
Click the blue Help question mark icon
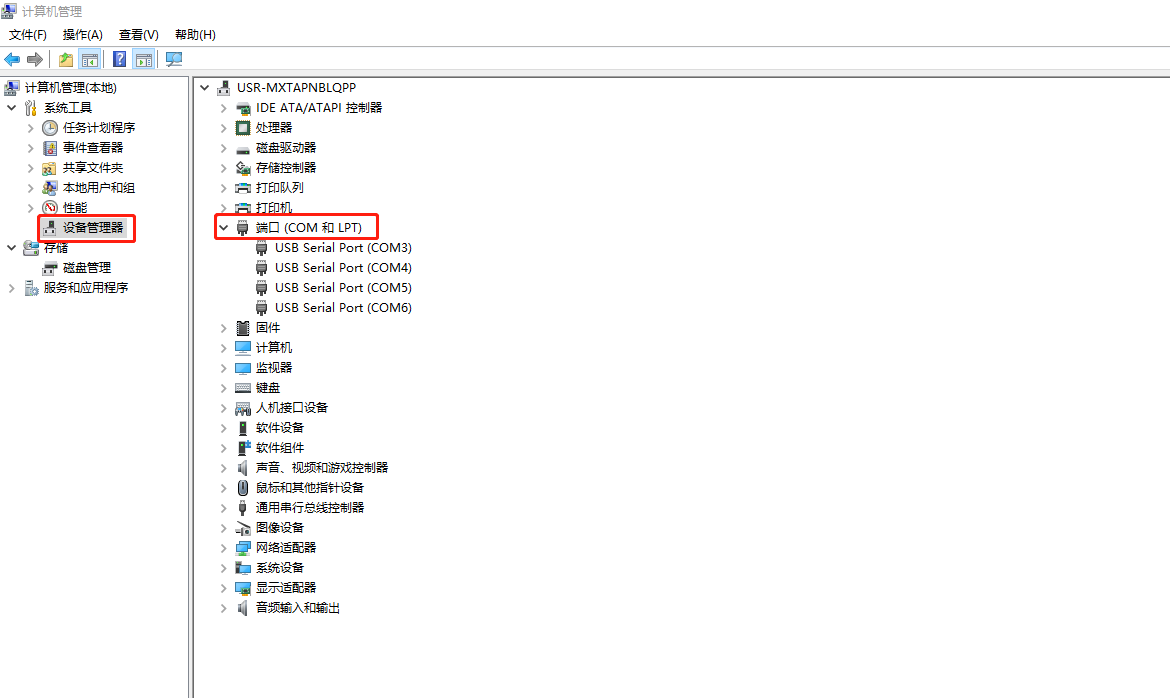119,60
